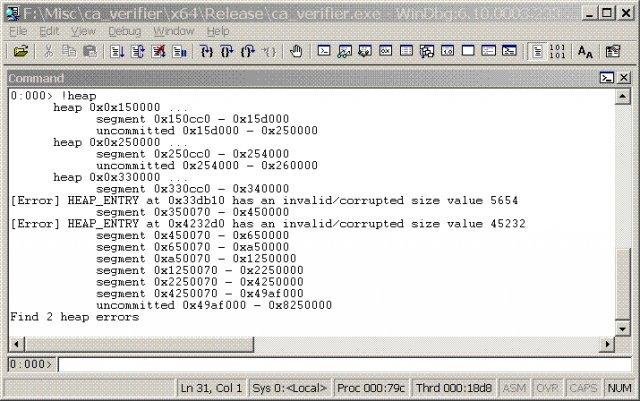
Task: Open the Locals window icon
Action: (x=365, y=51)
